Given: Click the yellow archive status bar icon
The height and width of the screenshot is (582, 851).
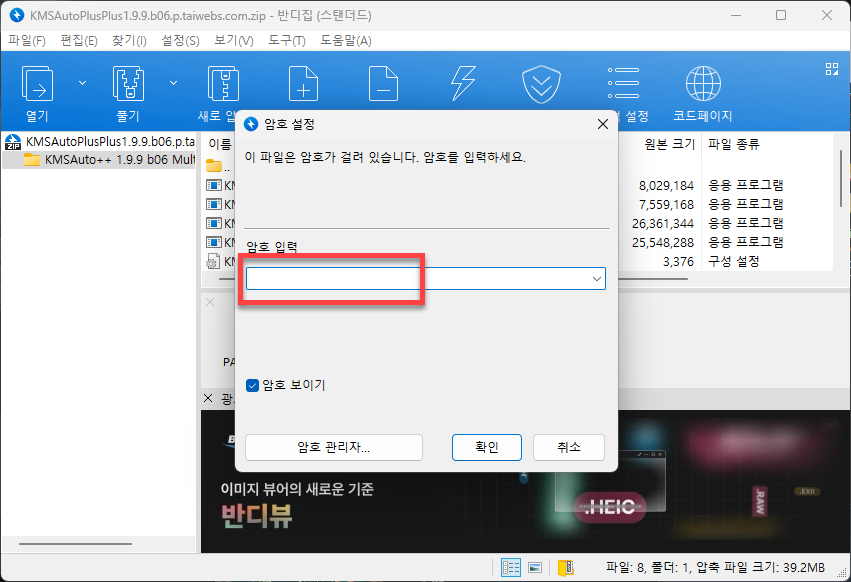Looking at the screenshot, I should coord(566,567).
